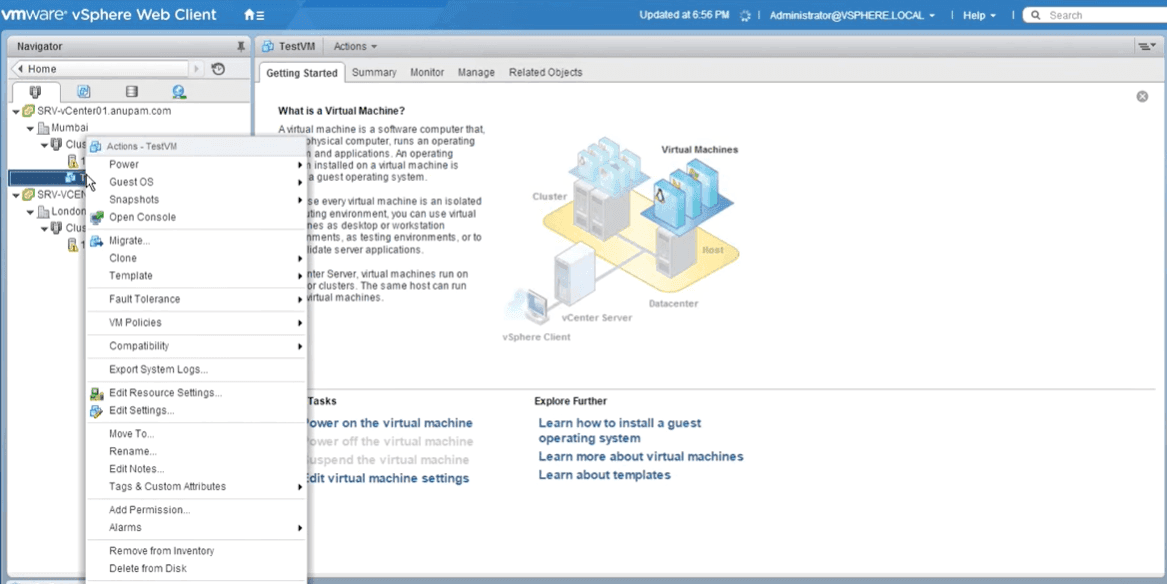
Task: Select the second SRV-VCEN vCenter icon
Action: [x=29, y=194]
